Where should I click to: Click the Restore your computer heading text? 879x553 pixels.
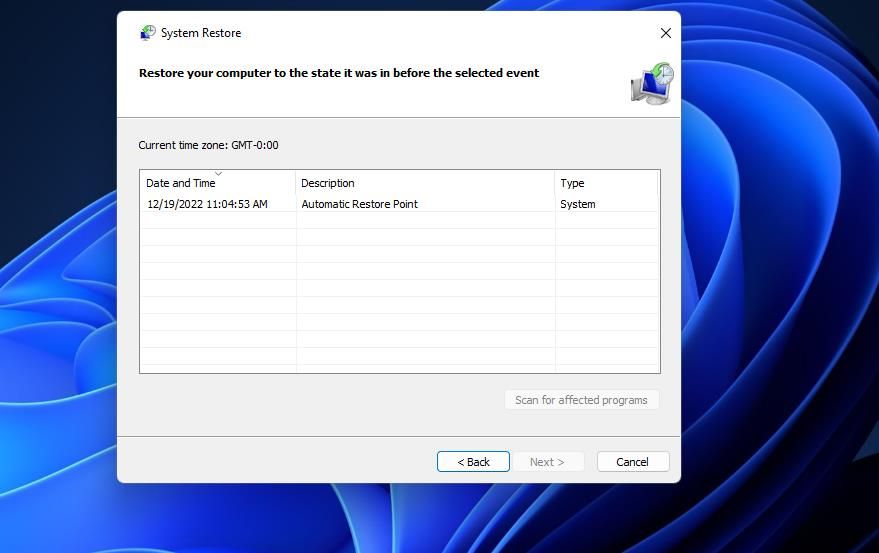[x=339, y=73]
